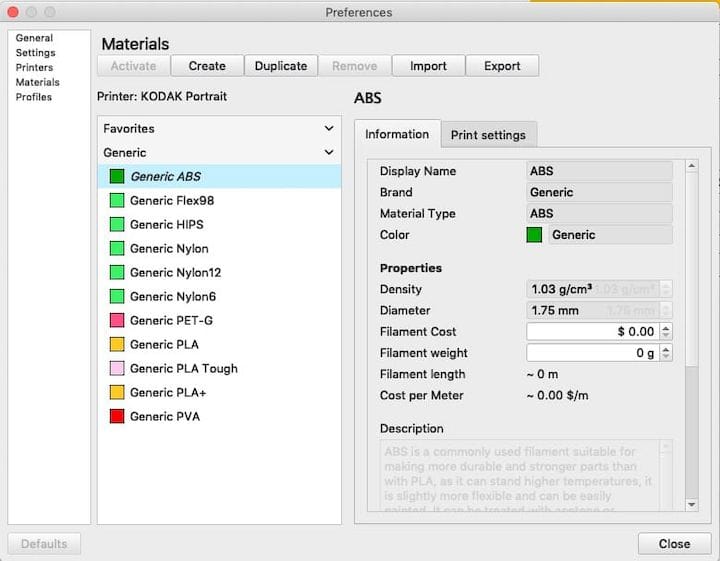Screen dimensions: 720x561
Task: Switch to the Print settings tab
Action: [488, 135]
